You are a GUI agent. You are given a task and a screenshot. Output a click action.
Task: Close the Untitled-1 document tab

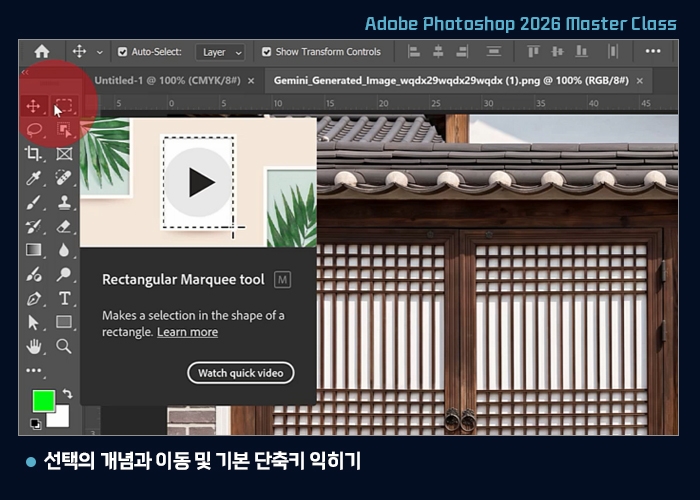[x=251, y=81]
